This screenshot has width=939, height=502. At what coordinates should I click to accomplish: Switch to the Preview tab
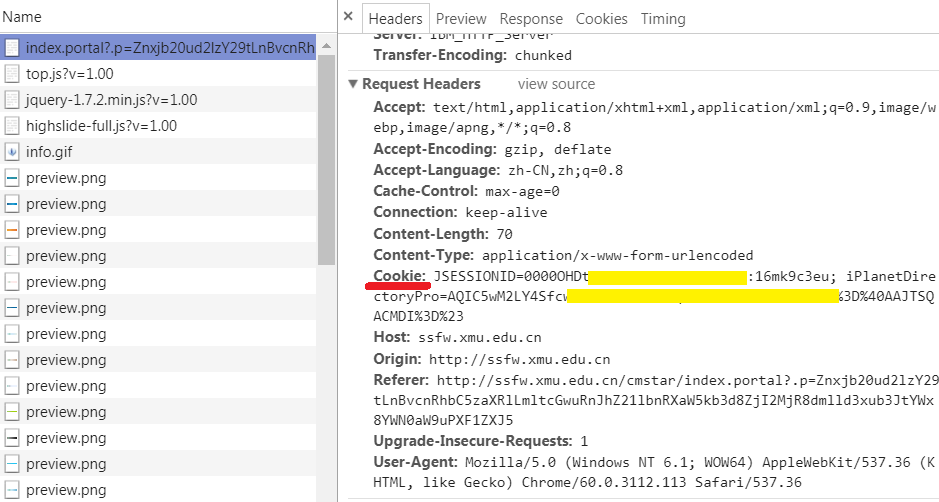click(461, 19)
